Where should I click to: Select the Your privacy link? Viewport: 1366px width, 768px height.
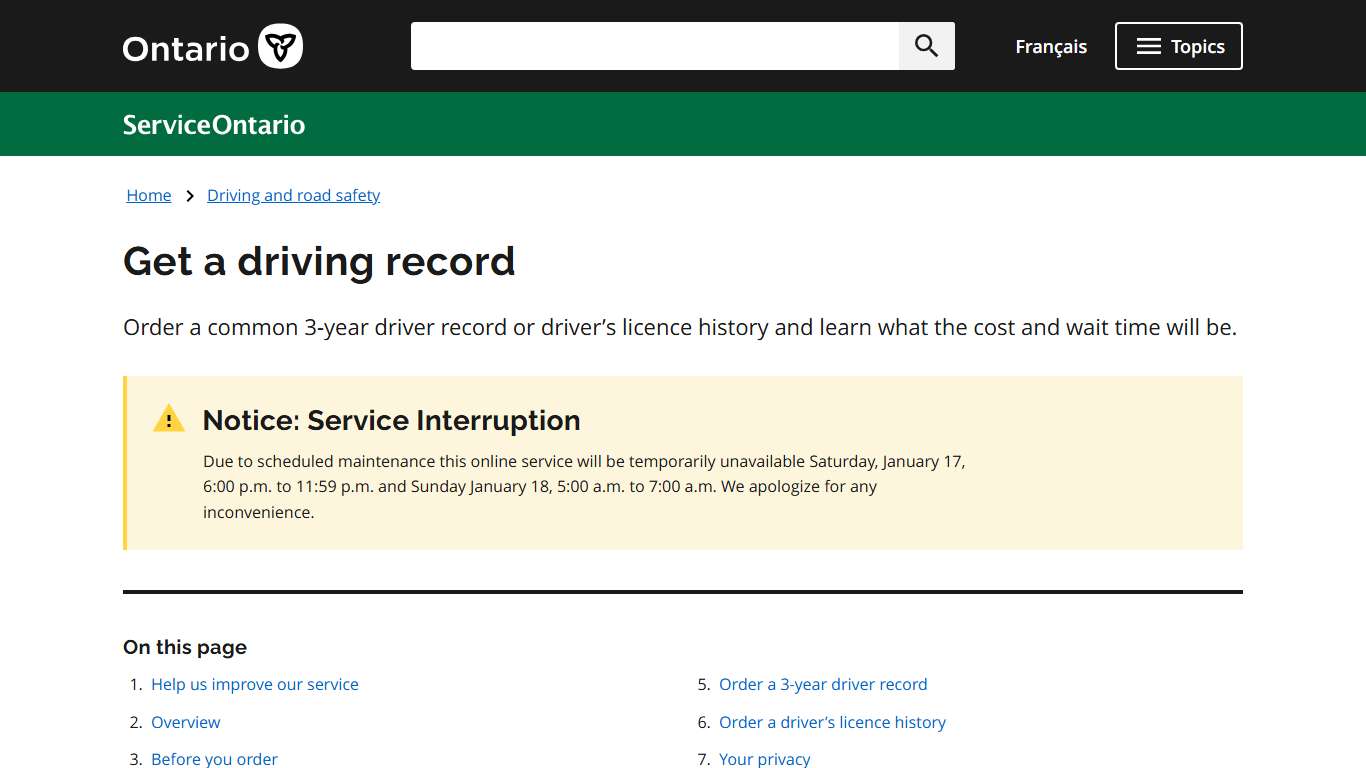click(x=765, y=758)
